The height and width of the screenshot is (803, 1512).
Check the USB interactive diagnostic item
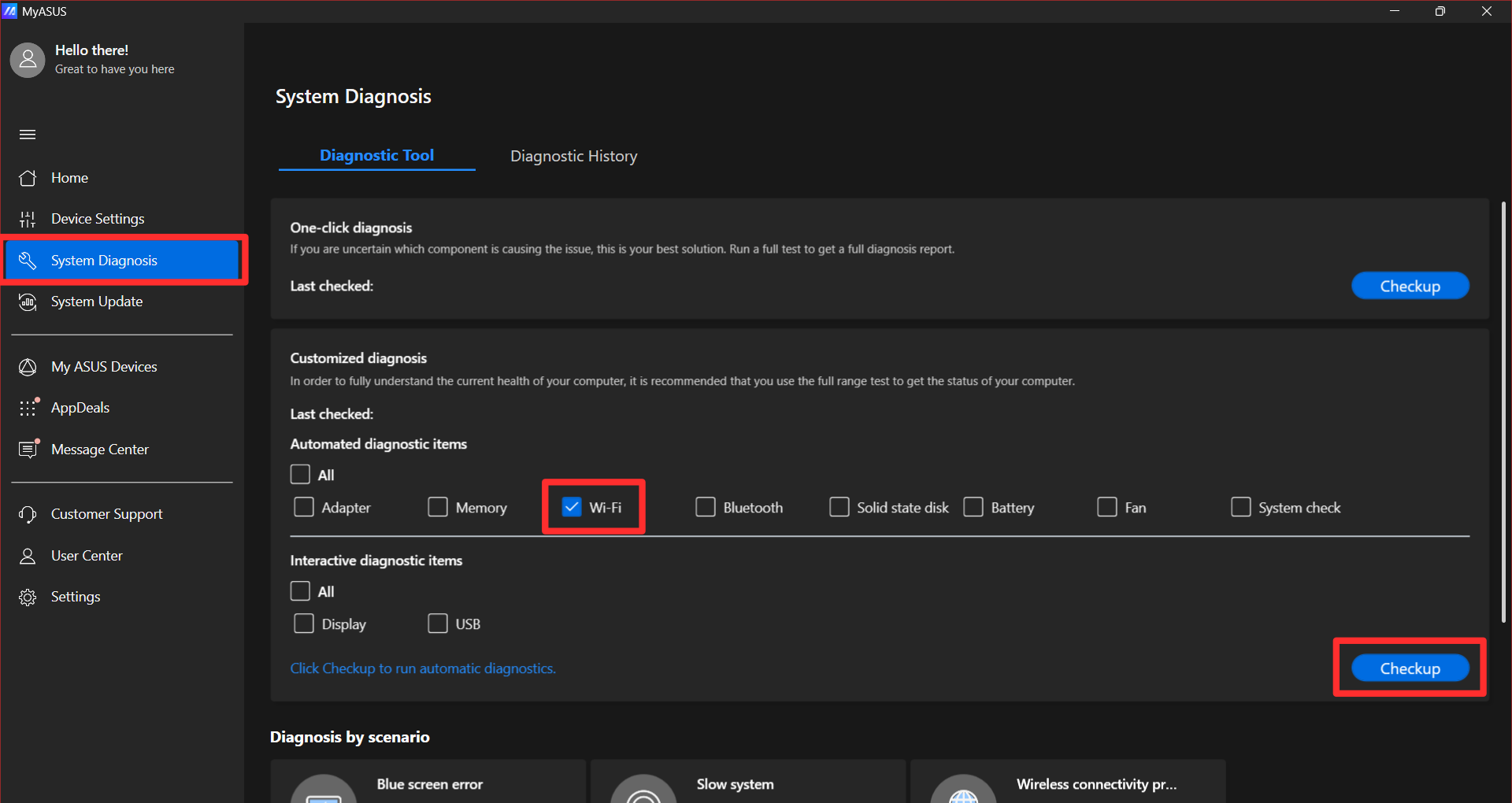tap(438, 623)
